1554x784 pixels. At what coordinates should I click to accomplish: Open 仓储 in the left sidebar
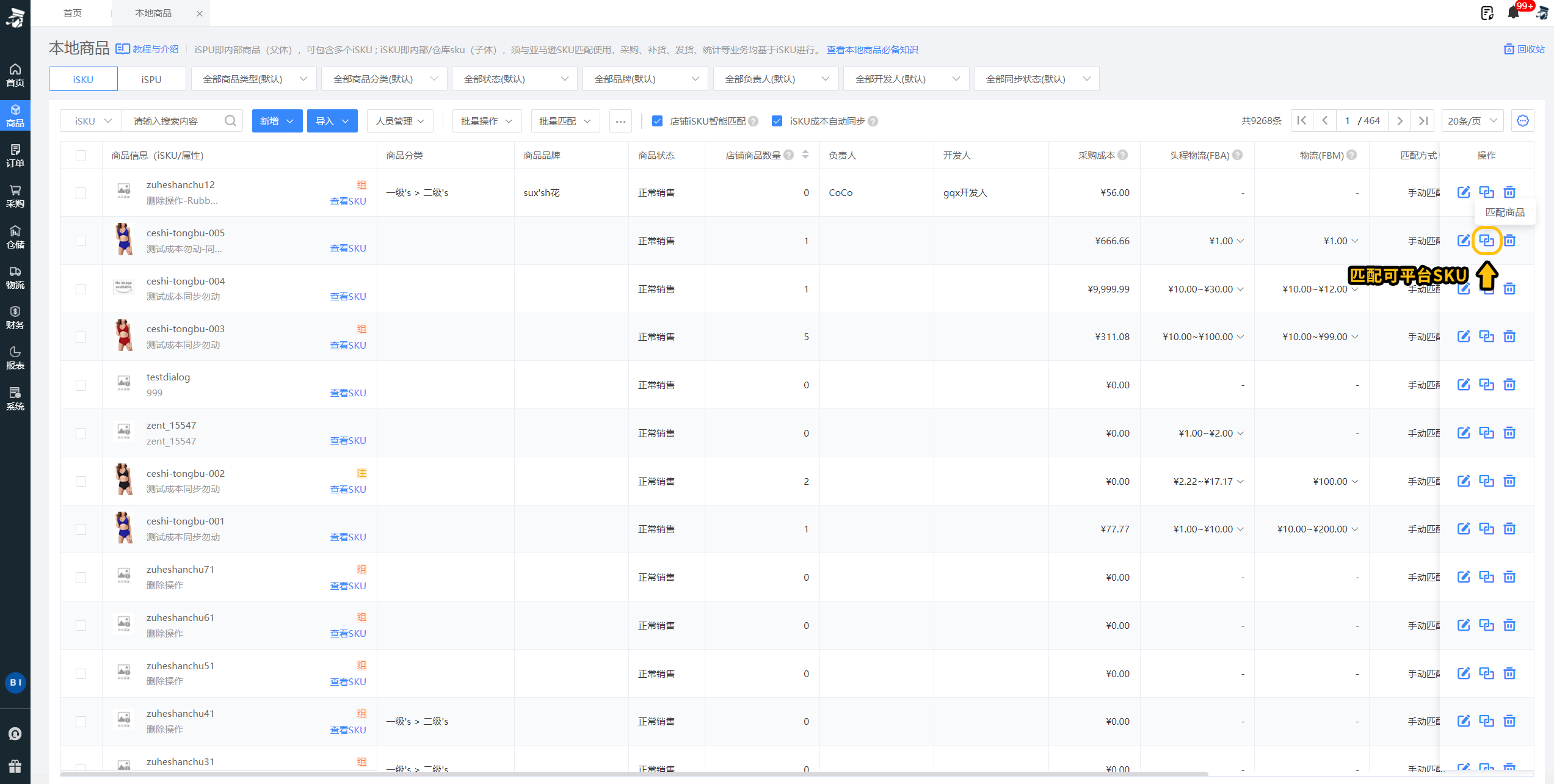(x=15, y=237)
